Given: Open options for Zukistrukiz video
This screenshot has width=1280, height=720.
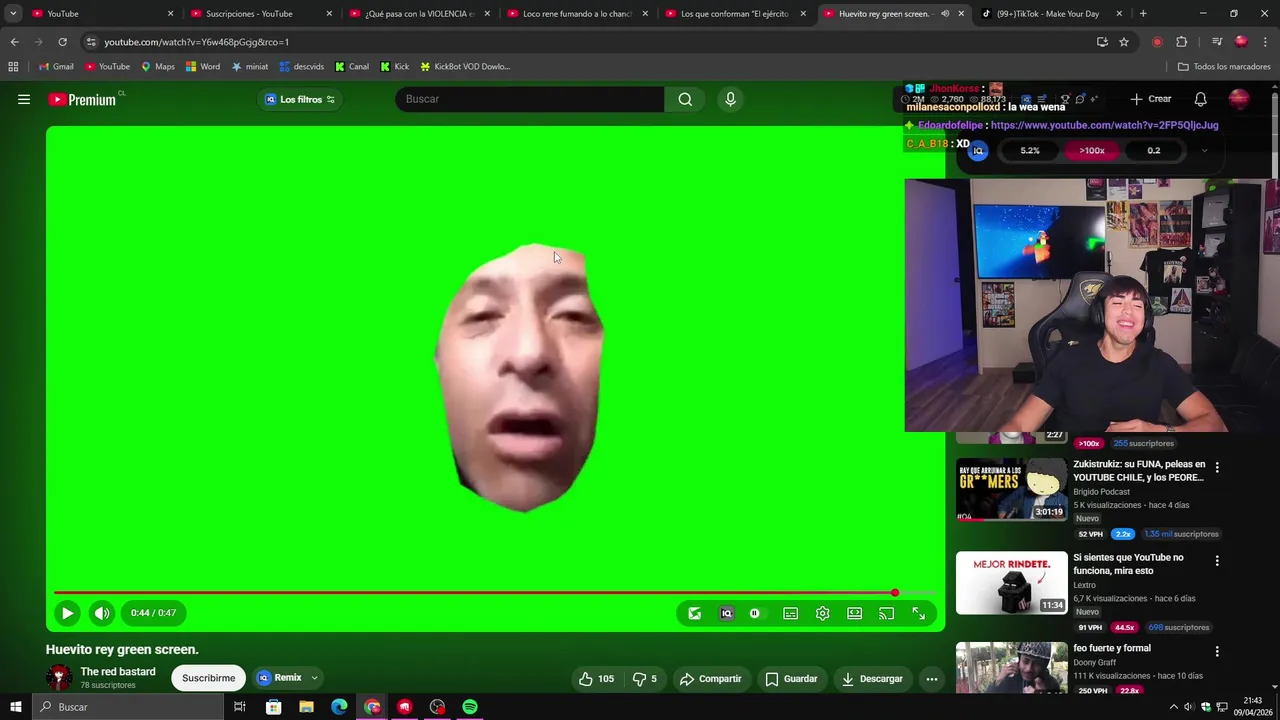Looking at the screenshot, I should (x=1217, y=467).
